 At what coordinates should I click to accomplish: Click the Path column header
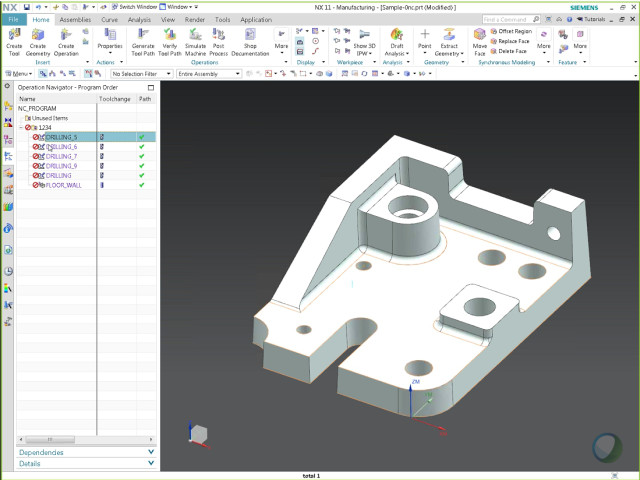pyautogui.click(x=146, y=99)
